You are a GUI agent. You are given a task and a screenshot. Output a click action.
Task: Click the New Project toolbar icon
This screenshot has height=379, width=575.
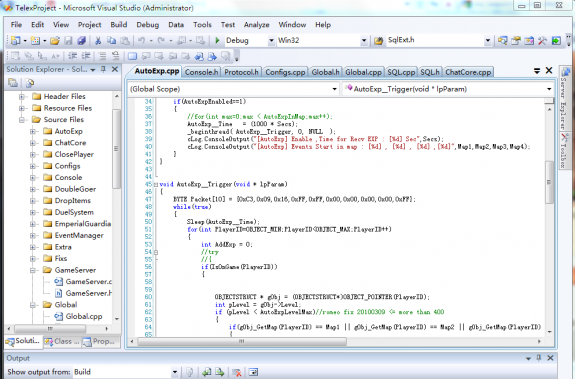click(15, 41)
